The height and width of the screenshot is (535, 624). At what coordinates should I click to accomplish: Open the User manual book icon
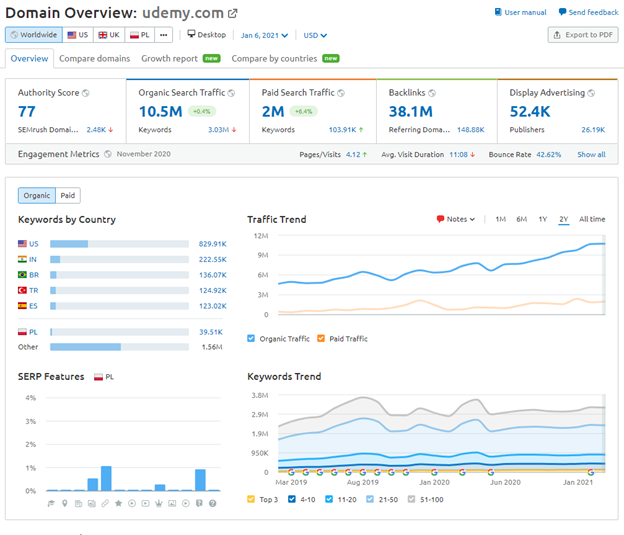499,12
